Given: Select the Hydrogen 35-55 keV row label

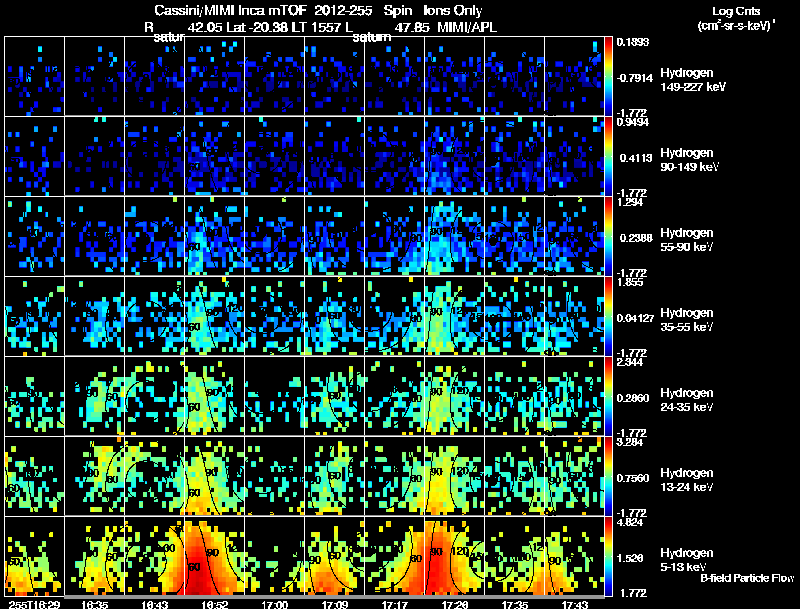Looking at the screenshot, I should tap(687, 320).
